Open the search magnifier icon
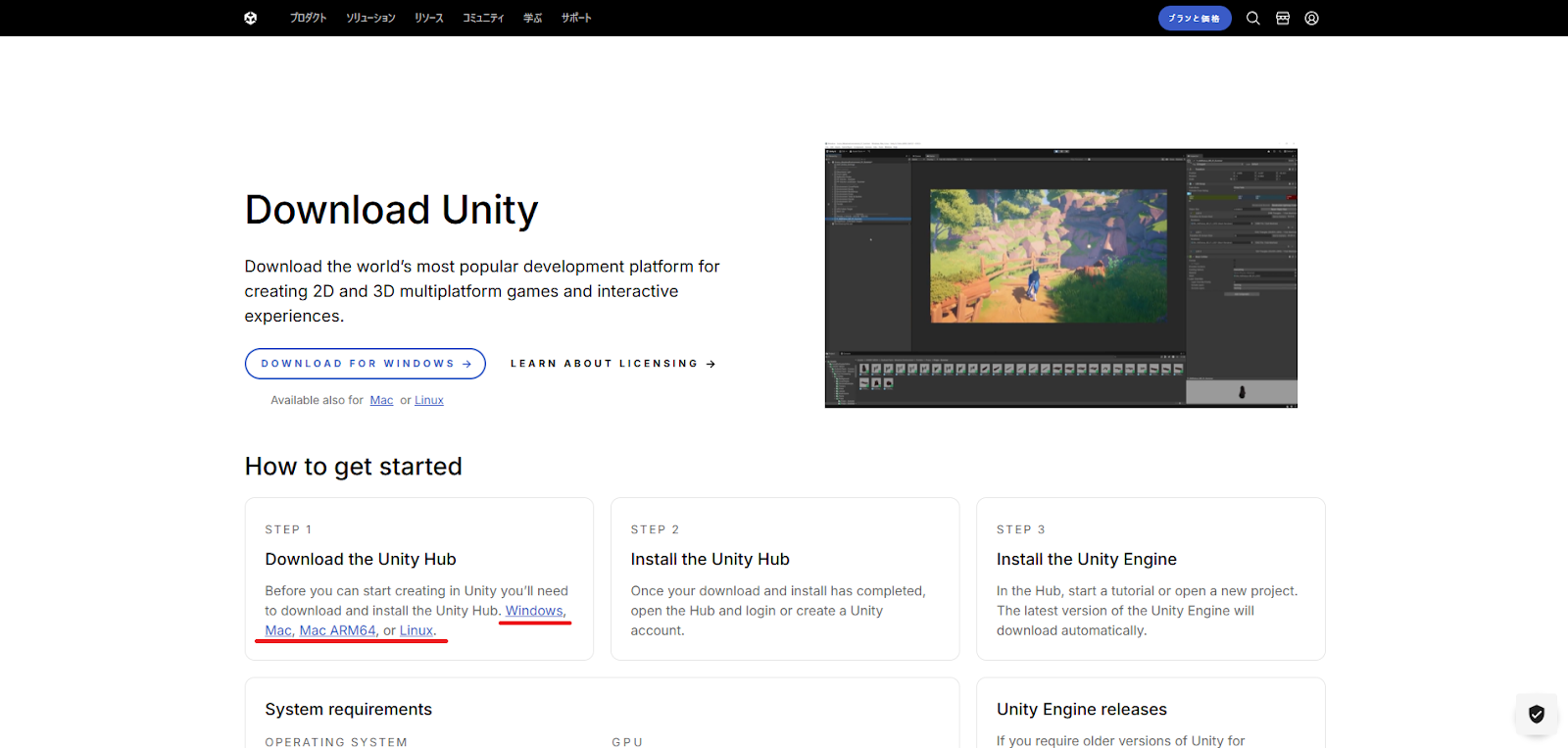 click(1252, 18)
